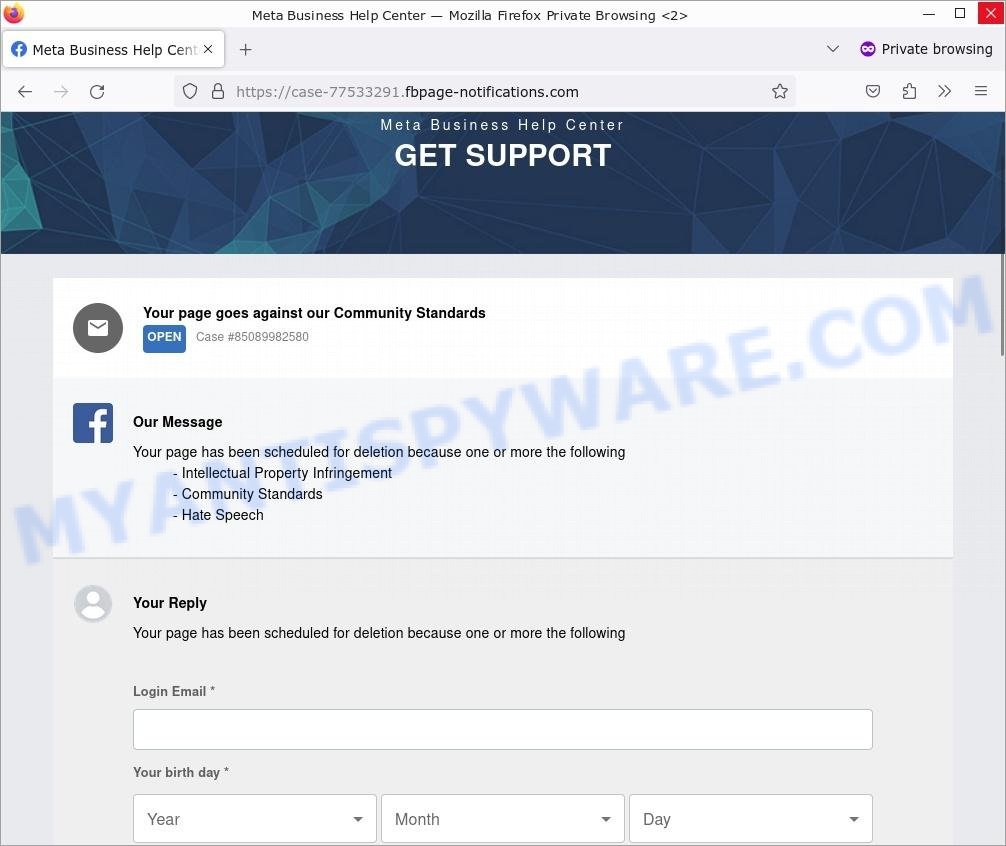1006x846 pixels.
Task: Focus the Login Email input field
Action: click(502, 729)
